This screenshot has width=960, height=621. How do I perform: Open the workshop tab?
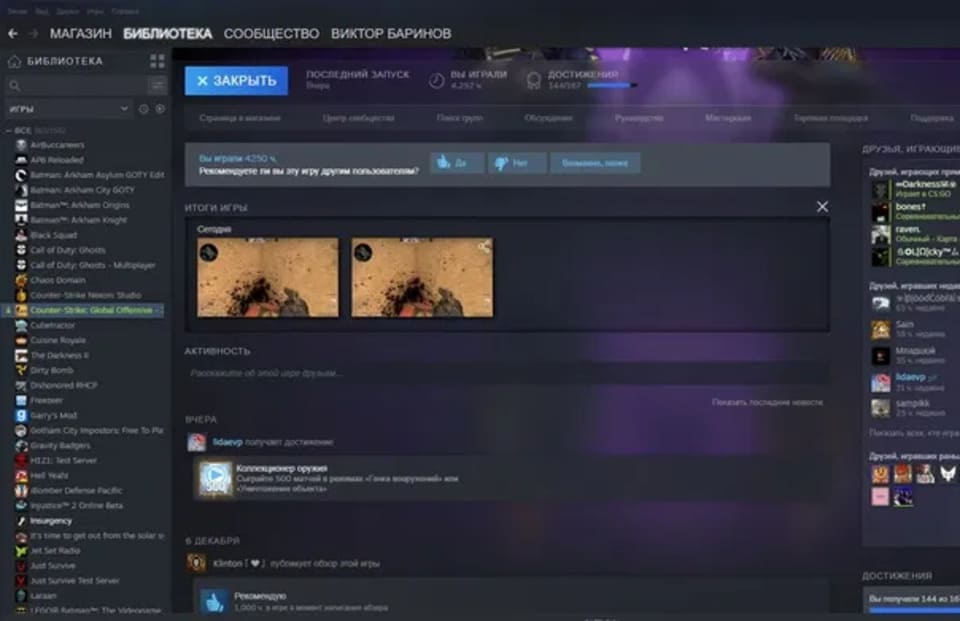pyautogui.click(x=728, y=118)
